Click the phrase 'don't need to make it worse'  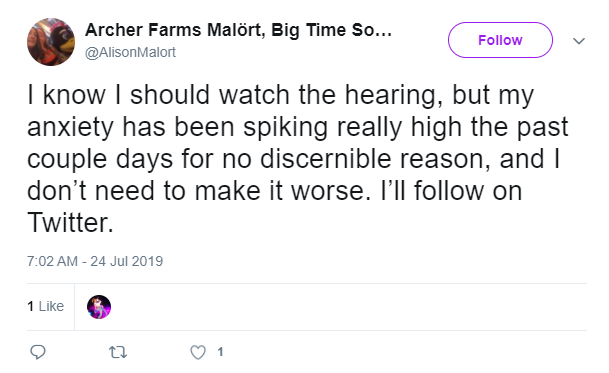(198, 191)
